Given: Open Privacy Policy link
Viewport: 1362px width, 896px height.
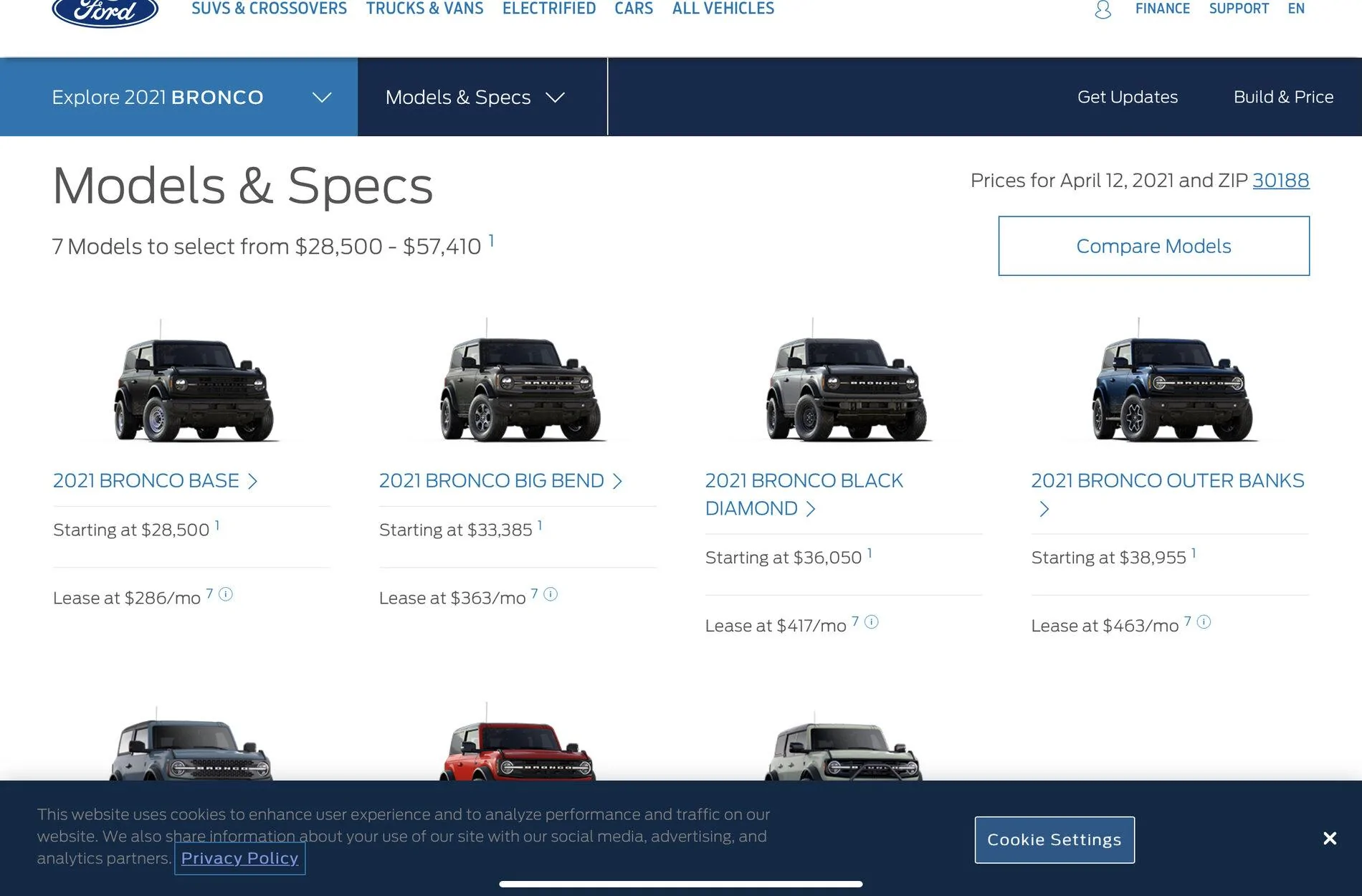Looking at the screenshot, I should point(239,858).
